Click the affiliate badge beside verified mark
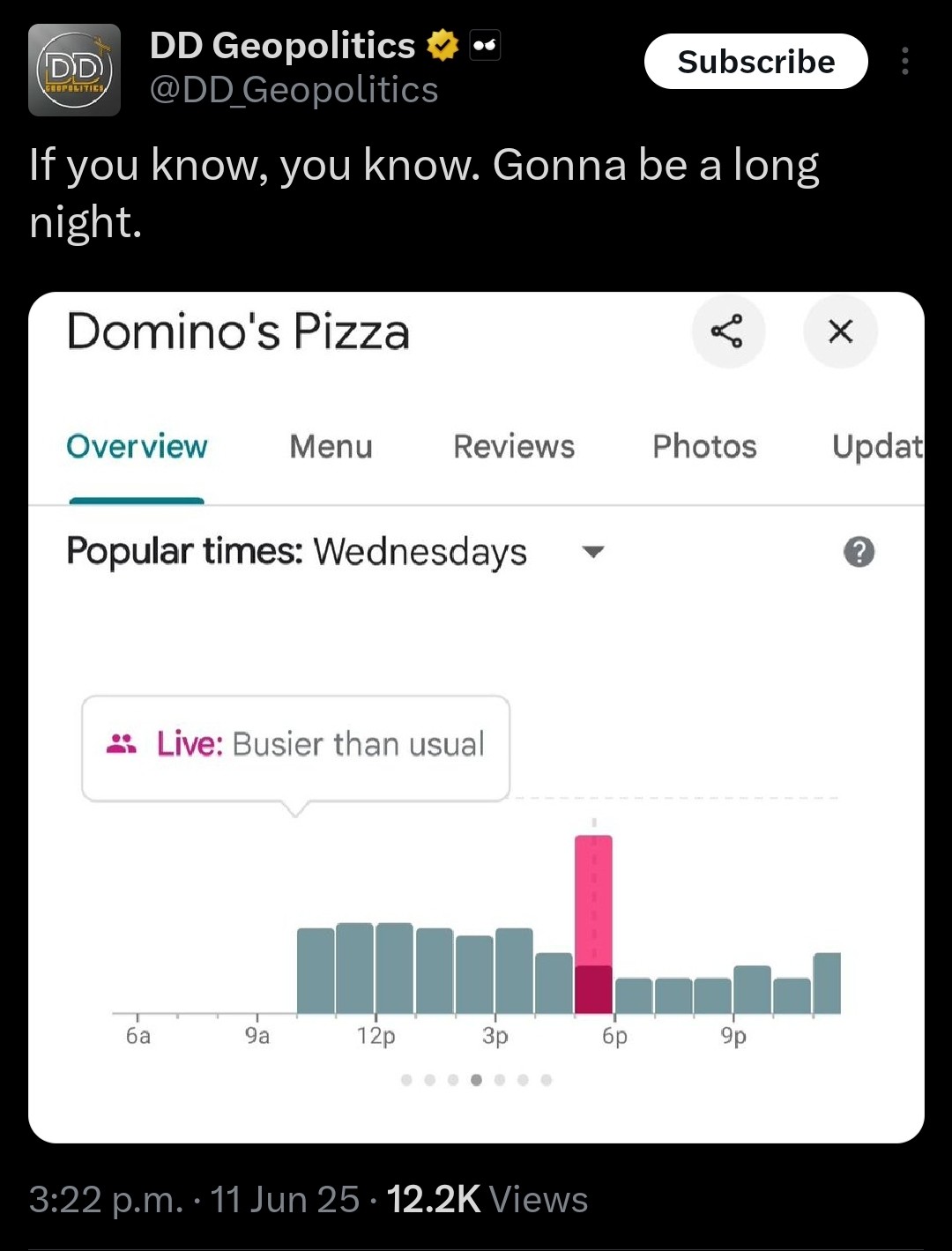Screen dimensions: 952x1251 point(485,45)
